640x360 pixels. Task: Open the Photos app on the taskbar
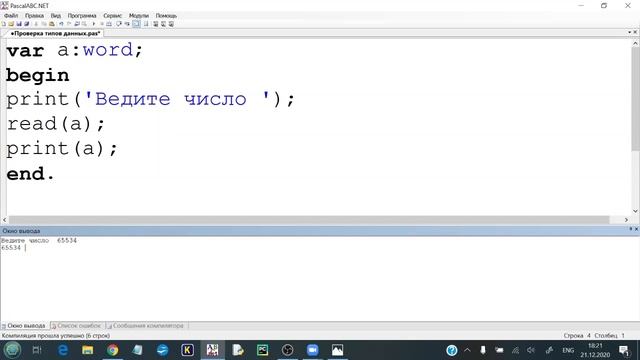(338, 350)
